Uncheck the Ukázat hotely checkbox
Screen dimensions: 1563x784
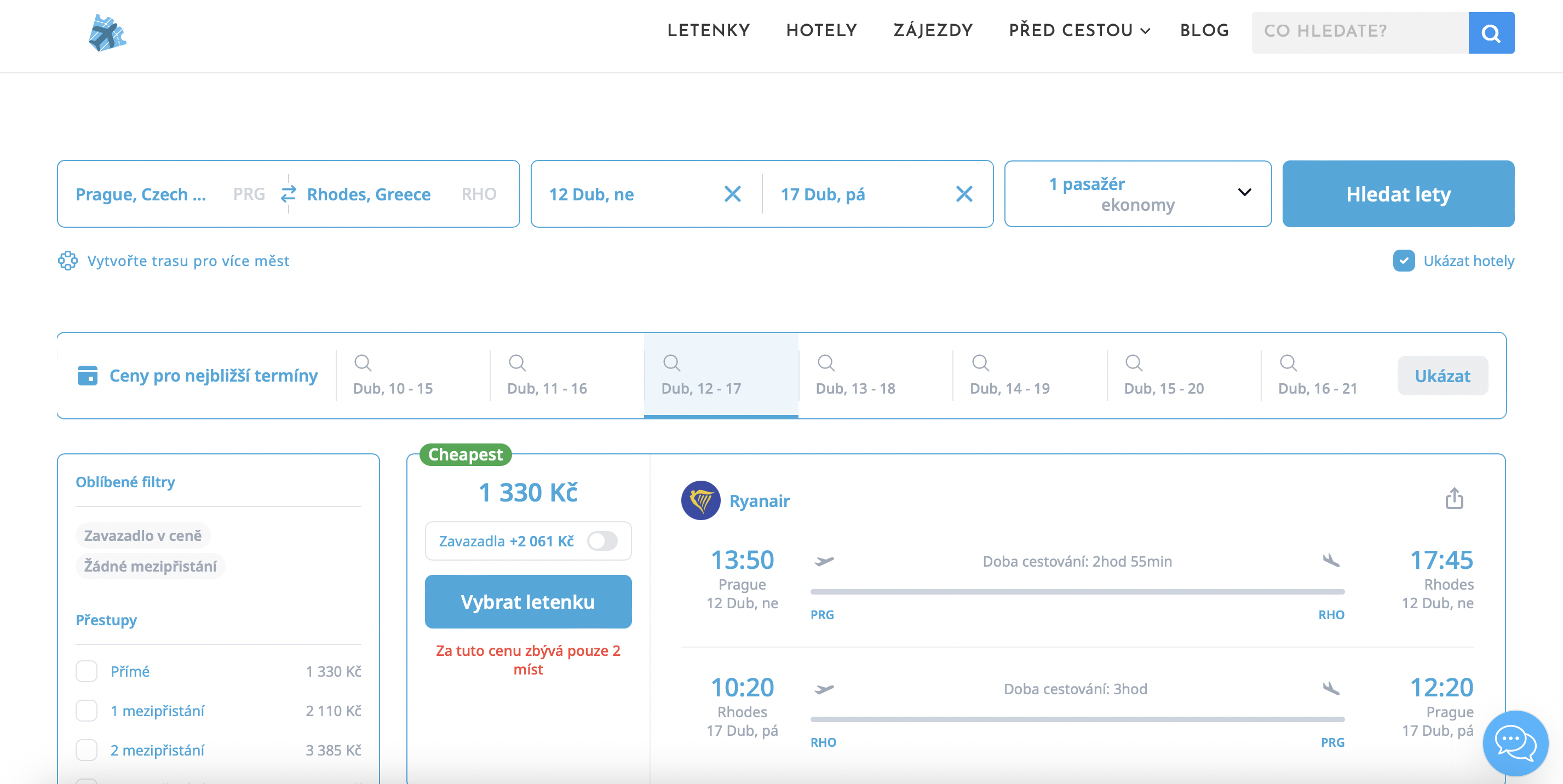(1404, 261)
